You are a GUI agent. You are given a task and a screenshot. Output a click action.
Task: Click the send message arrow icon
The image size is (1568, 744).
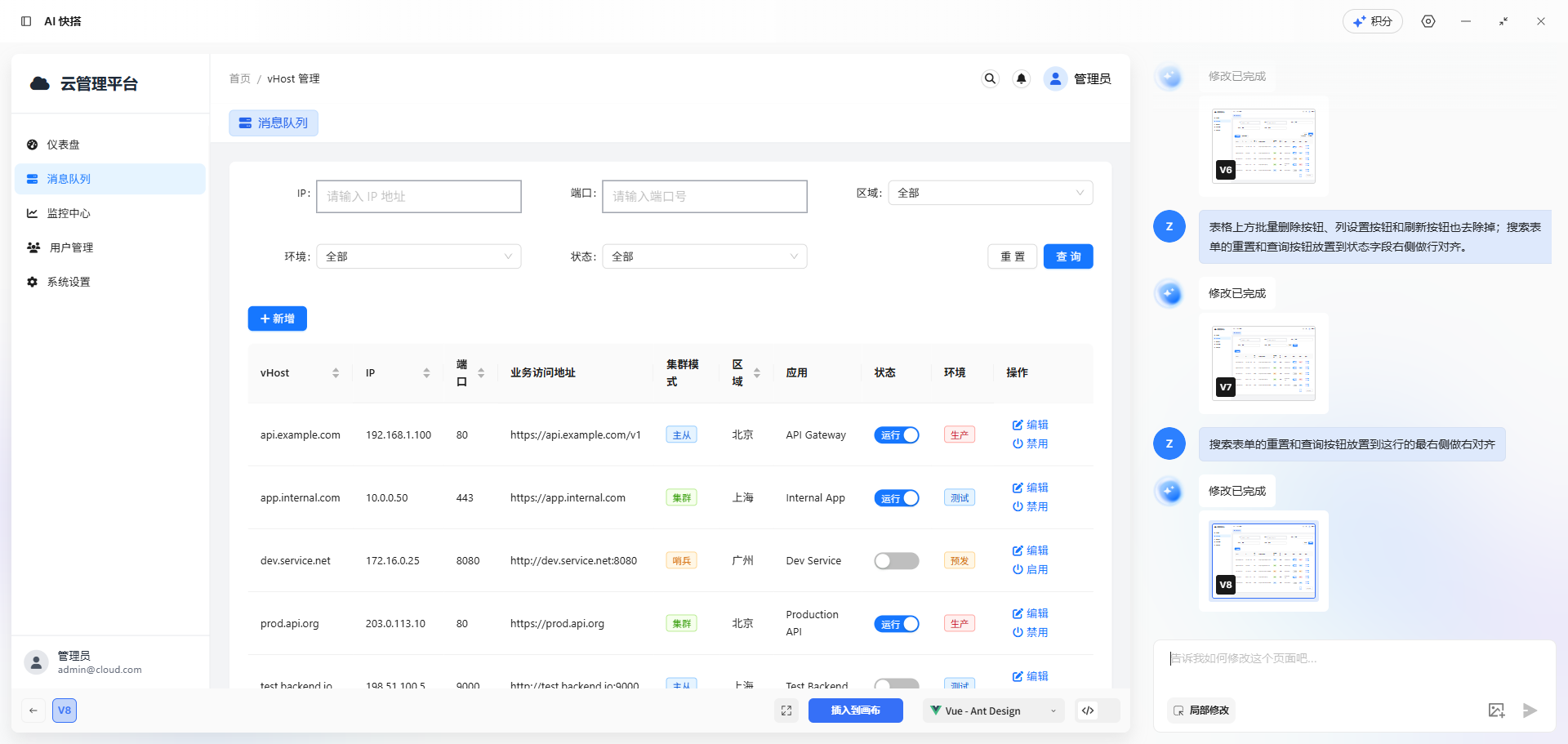(x=1530, y=711)
